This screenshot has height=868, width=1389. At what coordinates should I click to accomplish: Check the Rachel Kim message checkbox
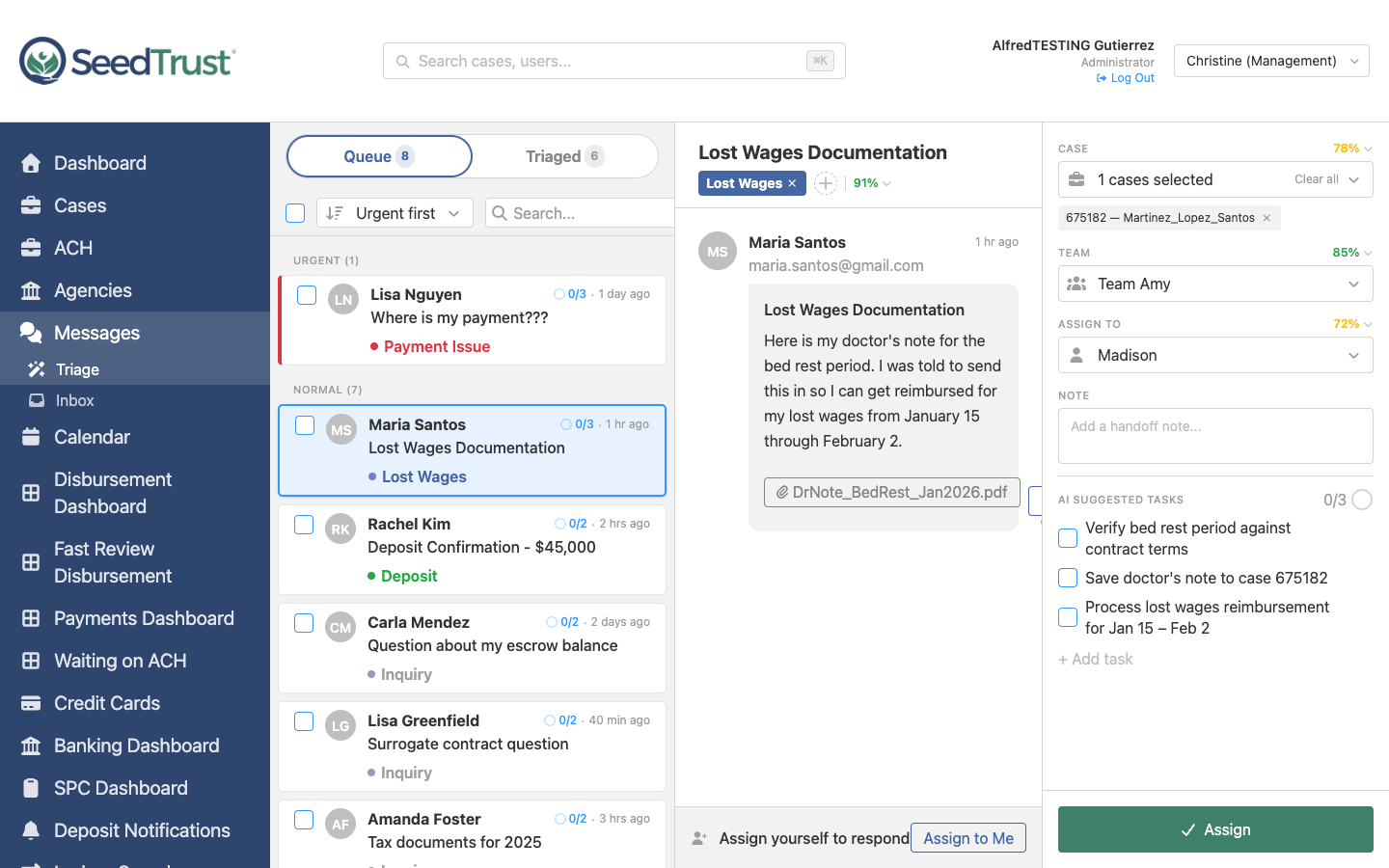tap(304, 525)
